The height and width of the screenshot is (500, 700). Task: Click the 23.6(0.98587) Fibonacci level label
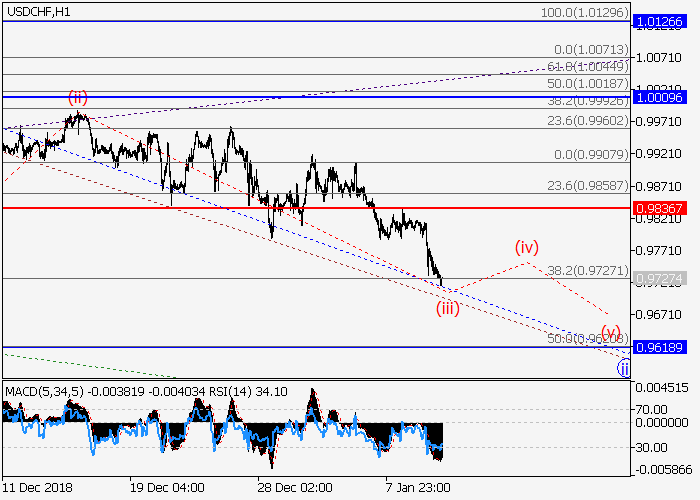(x=587, y=186)
